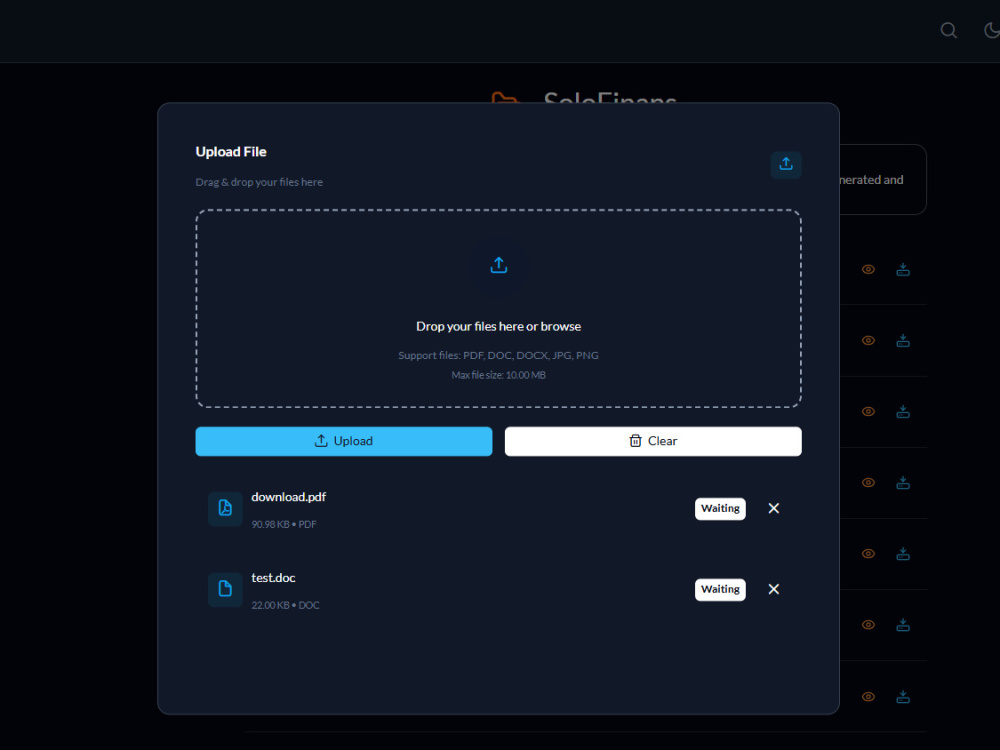This screenshot has width=1000, height=750.
Task: View seventh file row eye icon in background
Action: (869, 696)
